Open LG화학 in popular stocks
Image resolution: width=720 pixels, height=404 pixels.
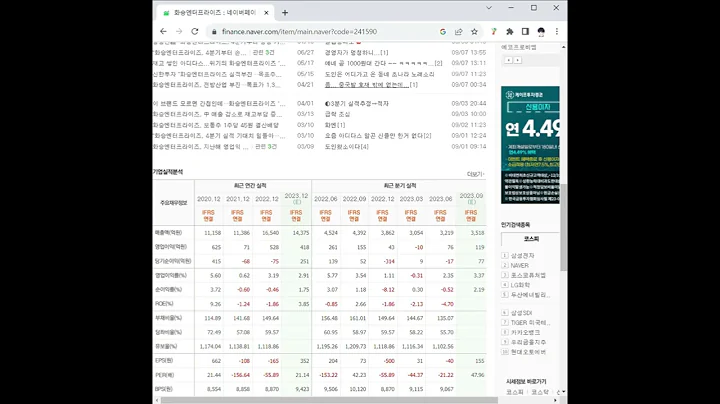[x=520, y=285]
